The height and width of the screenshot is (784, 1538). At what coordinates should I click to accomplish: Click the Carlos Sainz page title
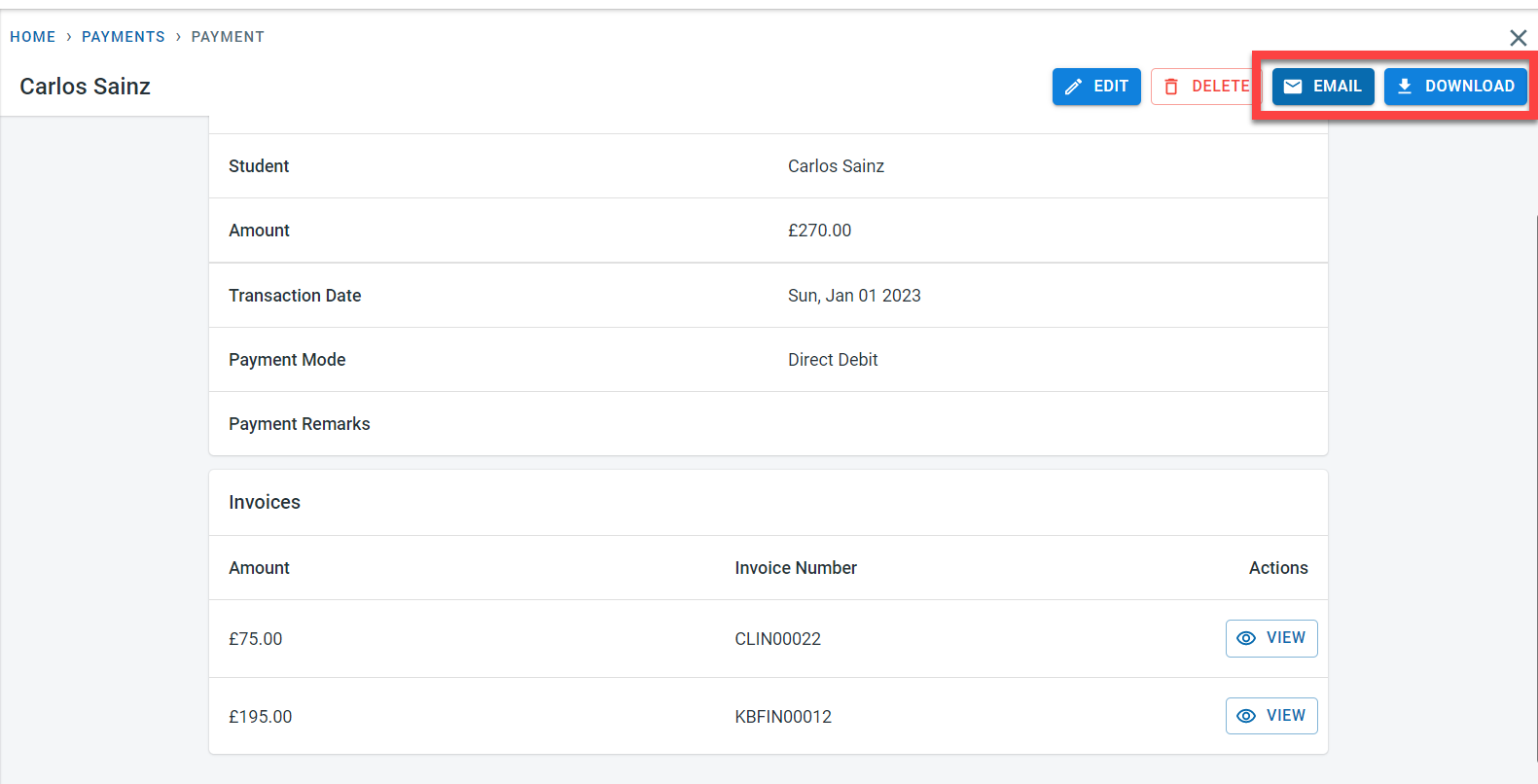click(x=86, y=87)
